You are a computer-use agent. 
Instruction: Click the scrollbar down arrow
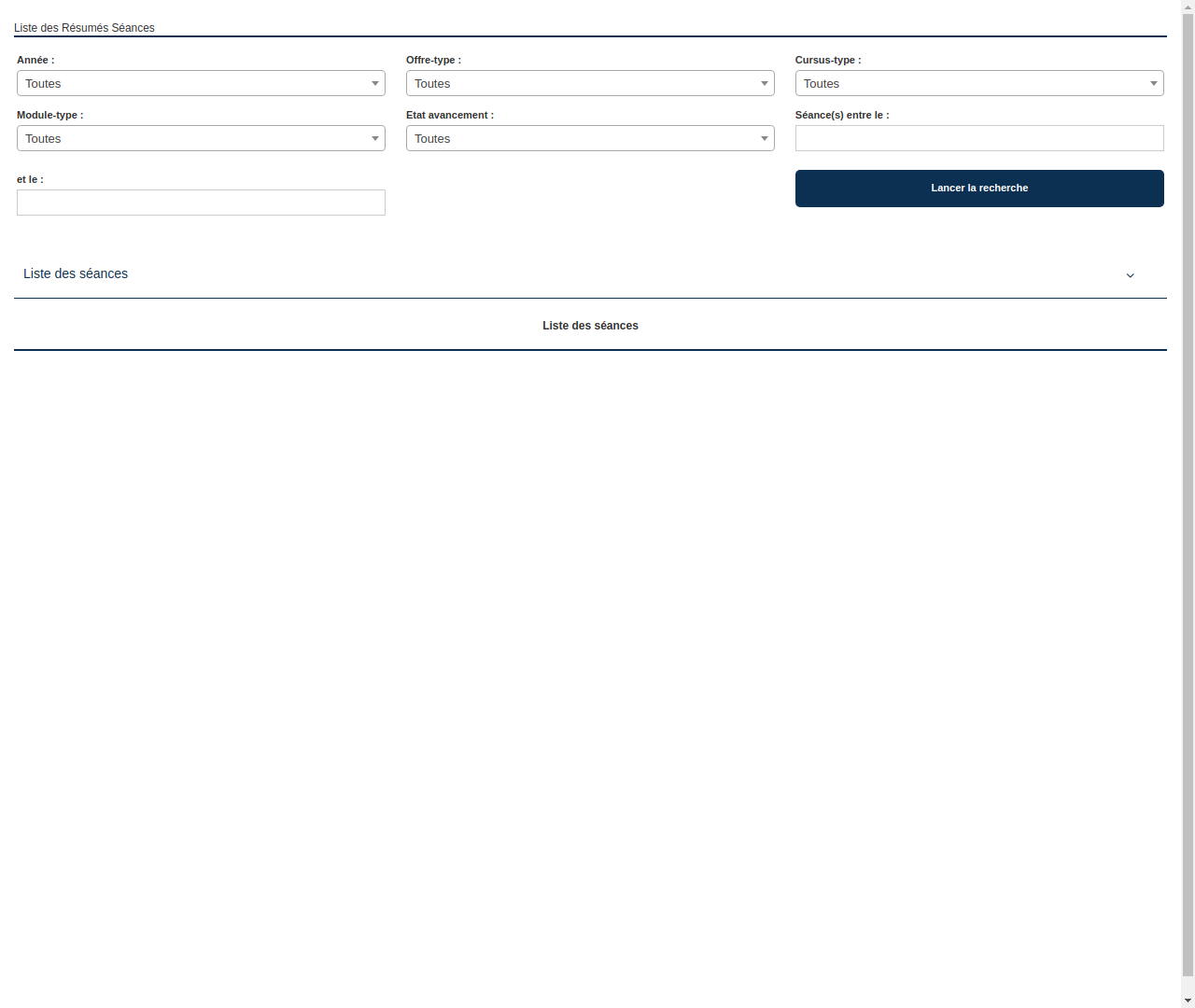point(1188,1001)
